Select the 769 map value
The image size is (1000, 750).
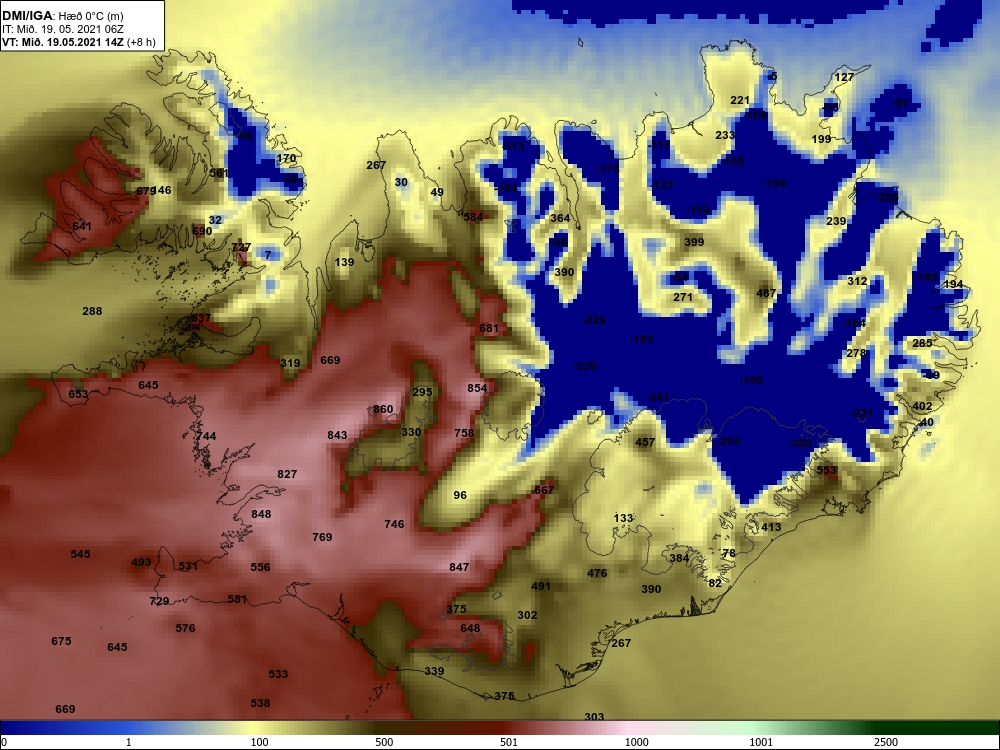322,538
